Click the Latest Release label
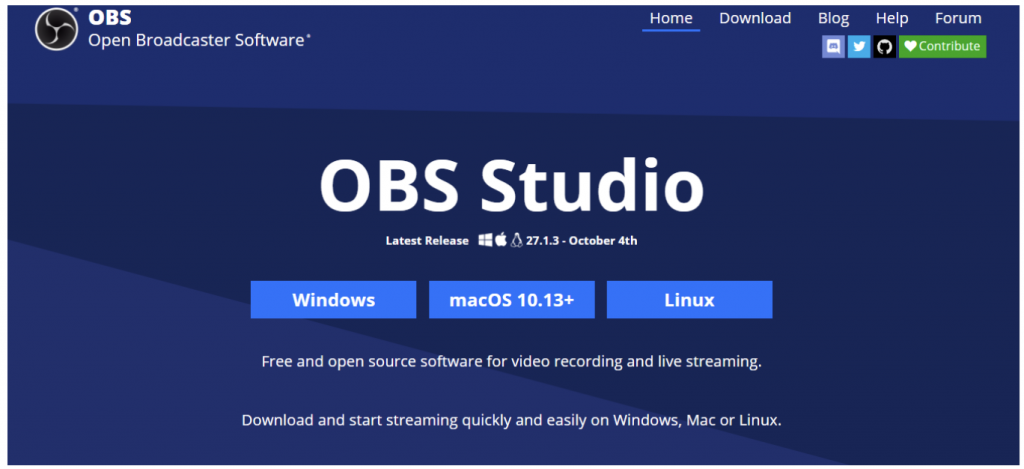Viewport: 1024px width, 469px height. click(427, 240)
